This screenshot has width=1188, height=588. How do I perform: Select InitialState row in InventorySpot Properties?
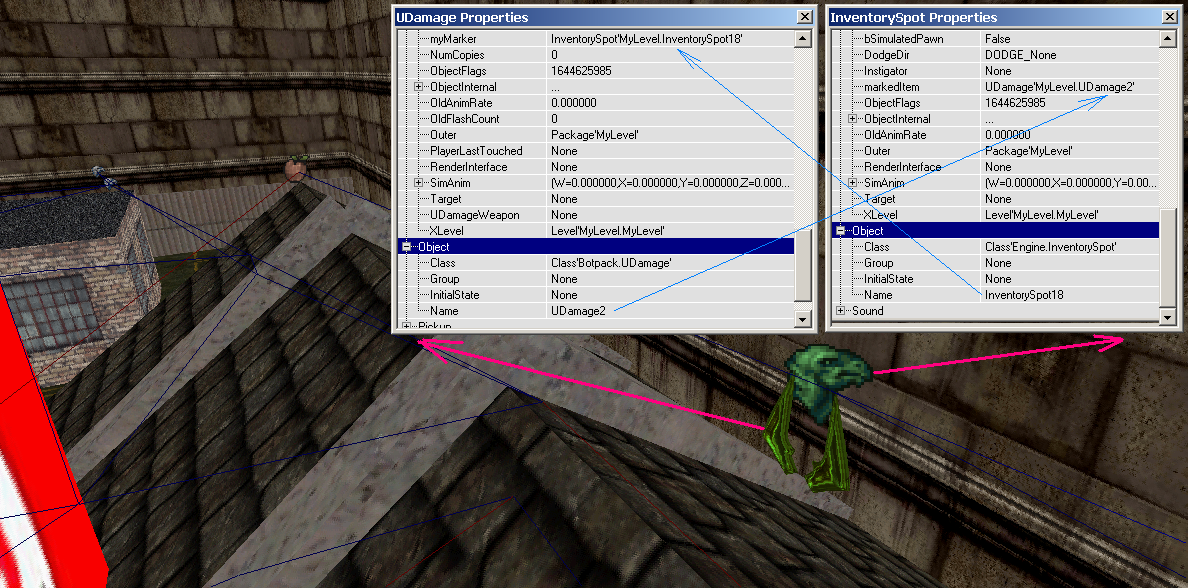(x=995, y=279)
